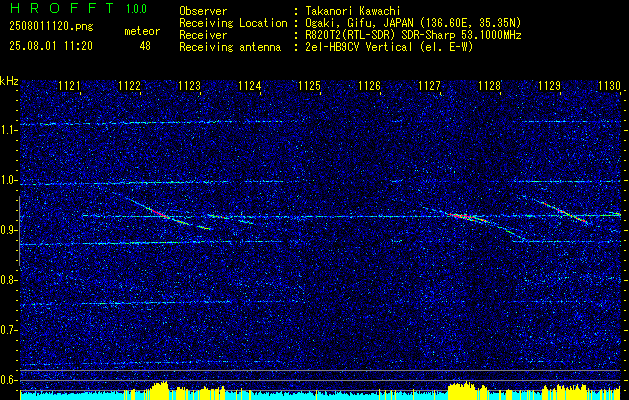Click the 0.6 frequency axis label
629x400 pixels.
click(x=8, y=380)
